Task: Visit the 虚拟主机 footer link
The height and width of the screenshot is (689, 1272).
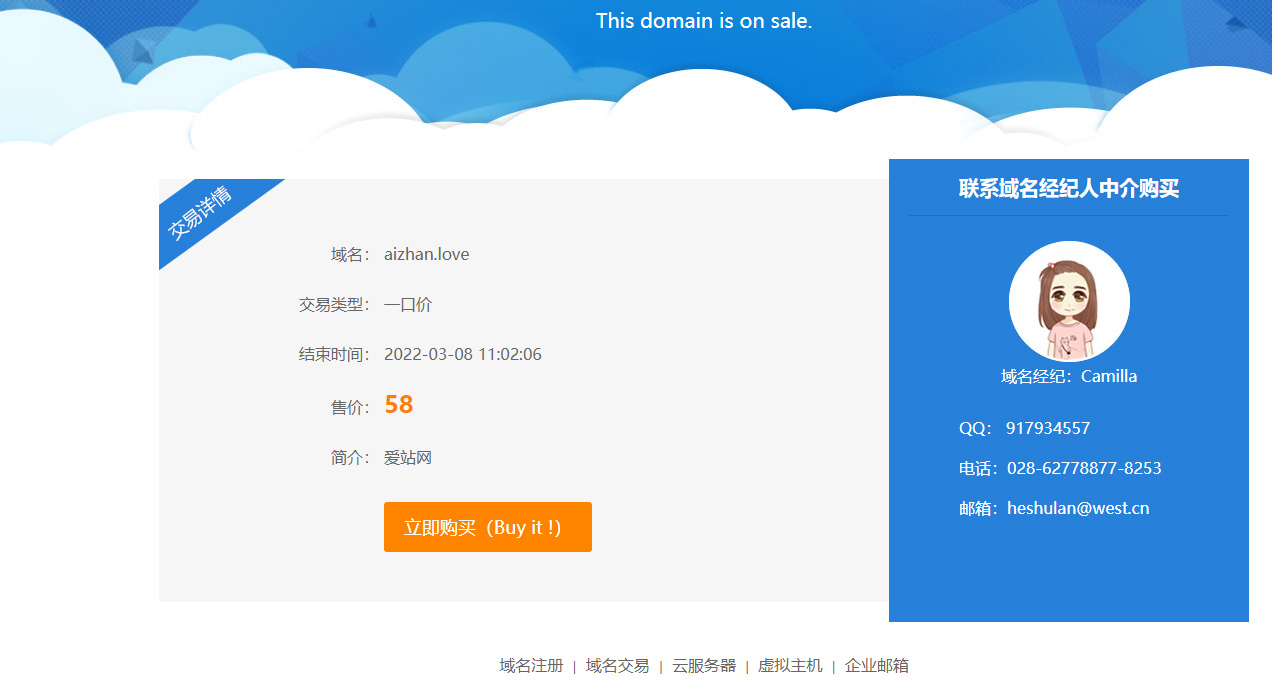Action: (789, 666)
